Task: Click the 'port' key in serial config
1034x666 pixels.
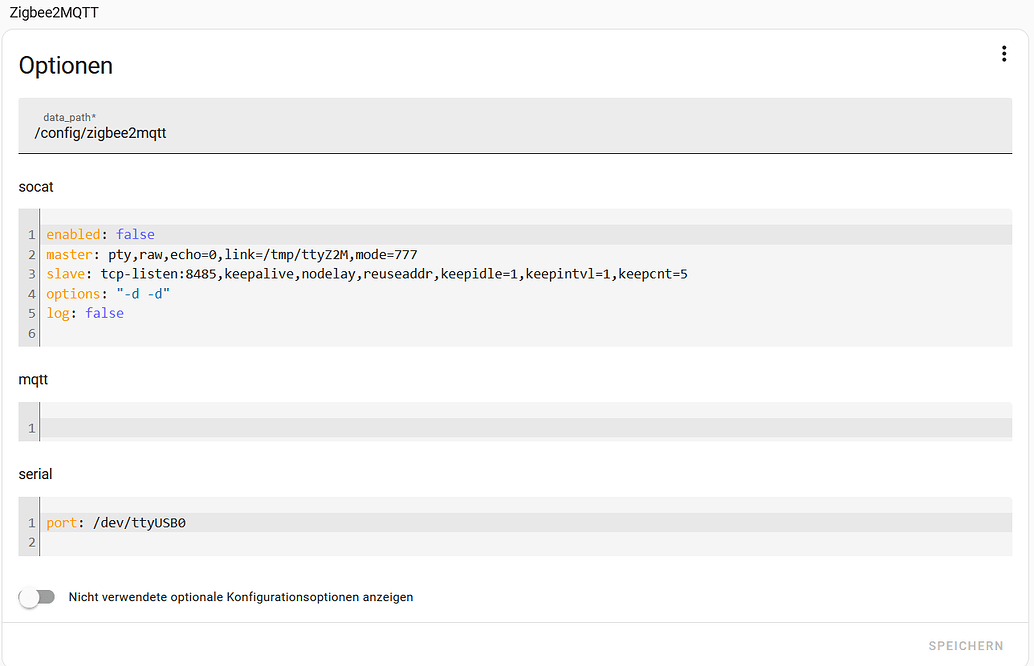Action: pyautogui.click(x=60, y=522)
